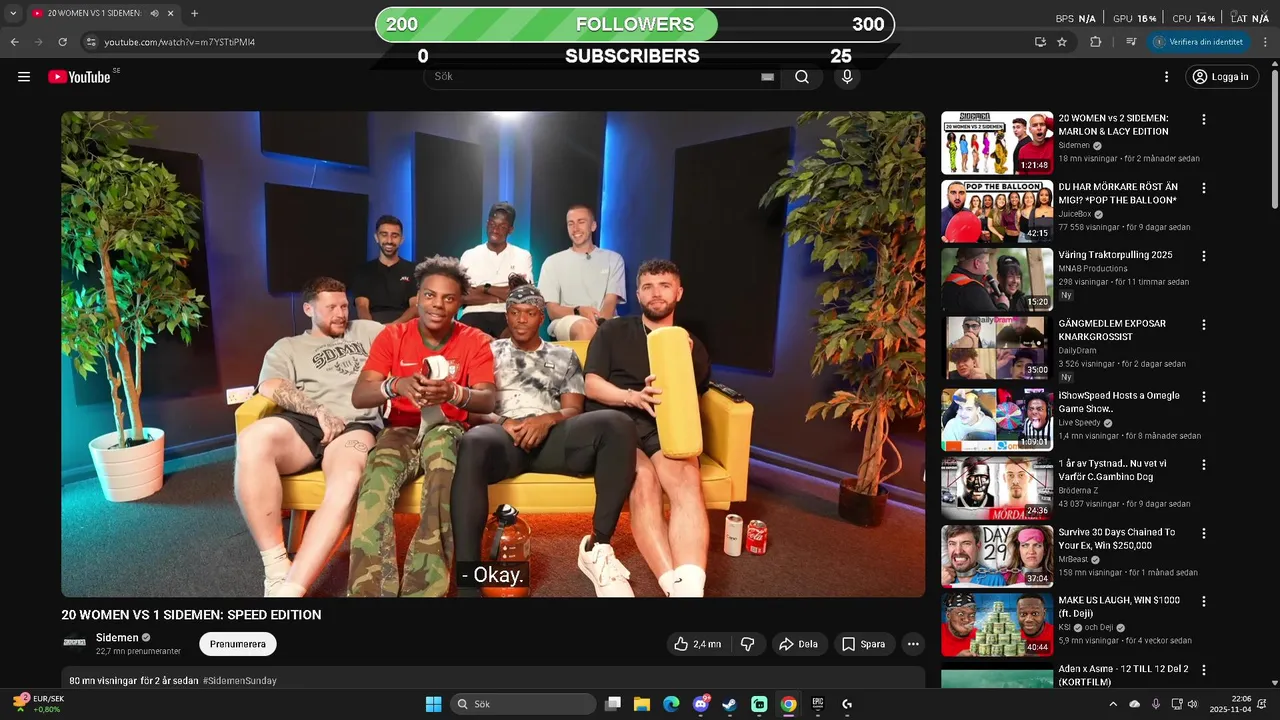This screenshot has width=1280, height=720.
Task: Open options for Survive 30 Days Chained video
Action: click(1204, 533)
